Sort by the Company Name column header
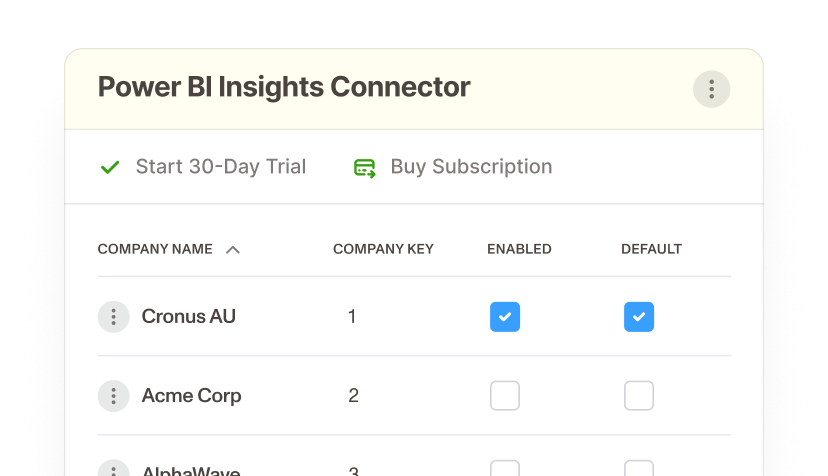Viewport: 828px width, 476px height. (x=155, y=249)
